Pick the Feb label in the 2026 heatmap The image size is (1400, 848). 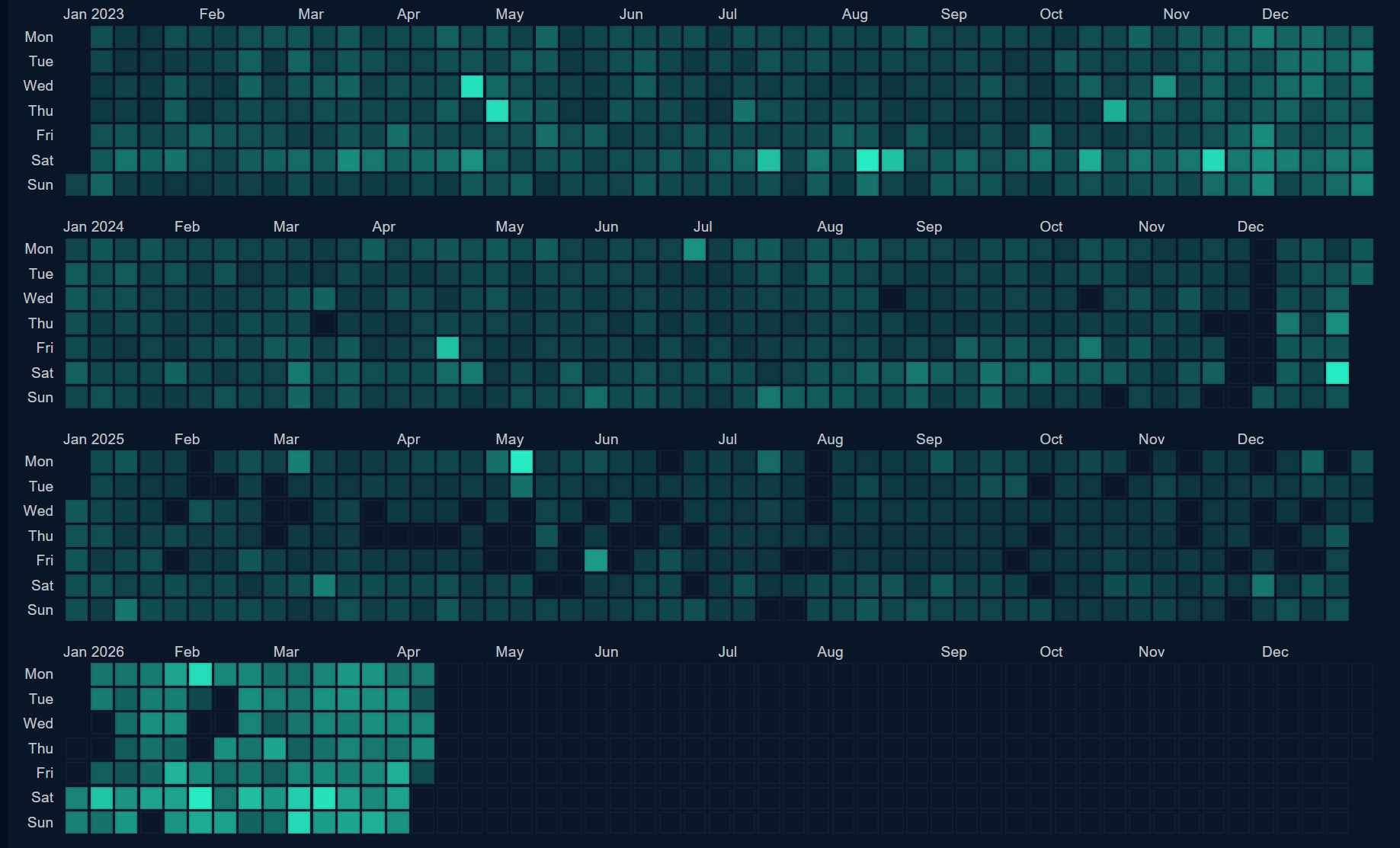(187, 651)
